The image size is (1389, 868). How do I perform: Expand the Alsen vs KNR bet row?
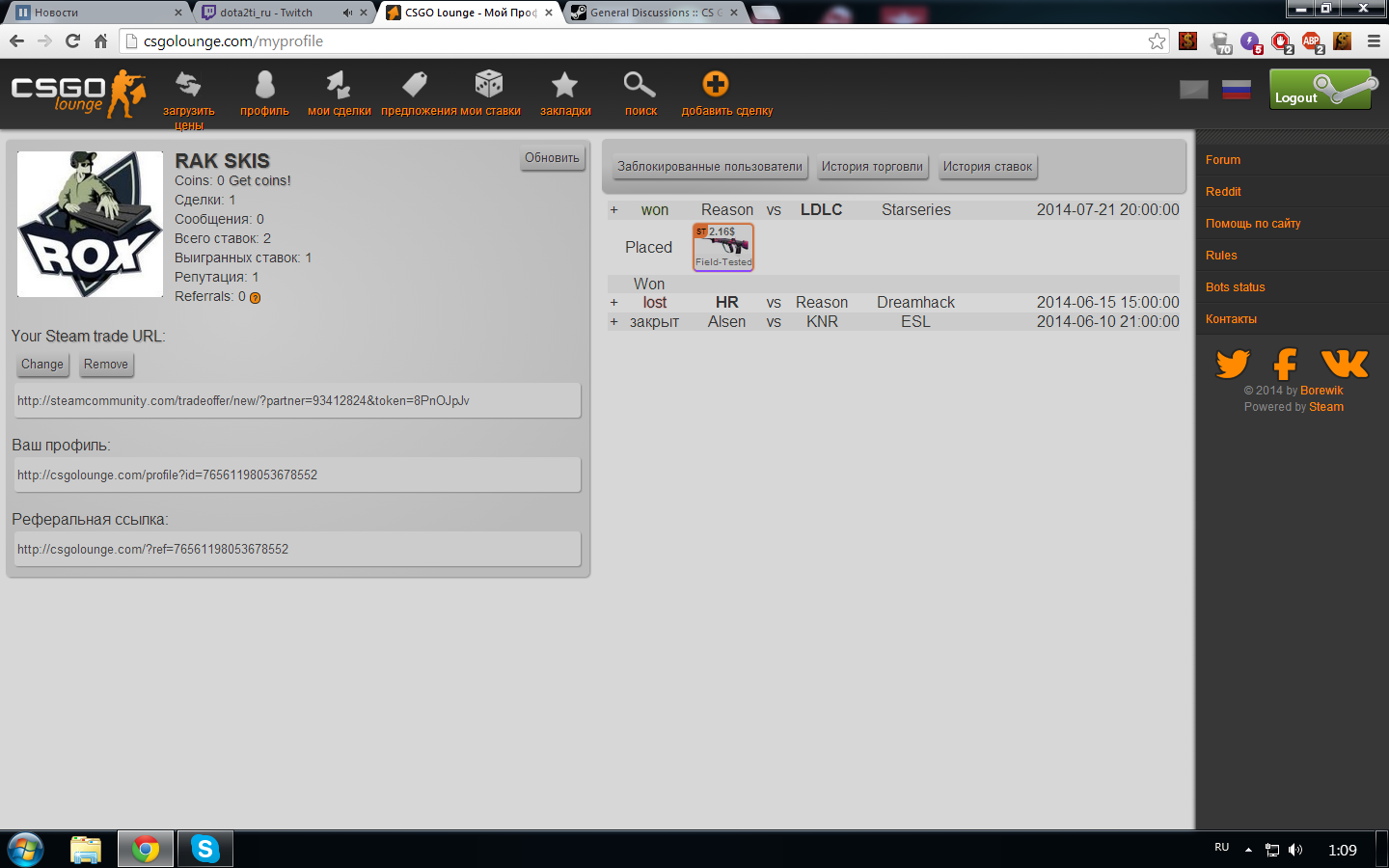pos(613,321)
